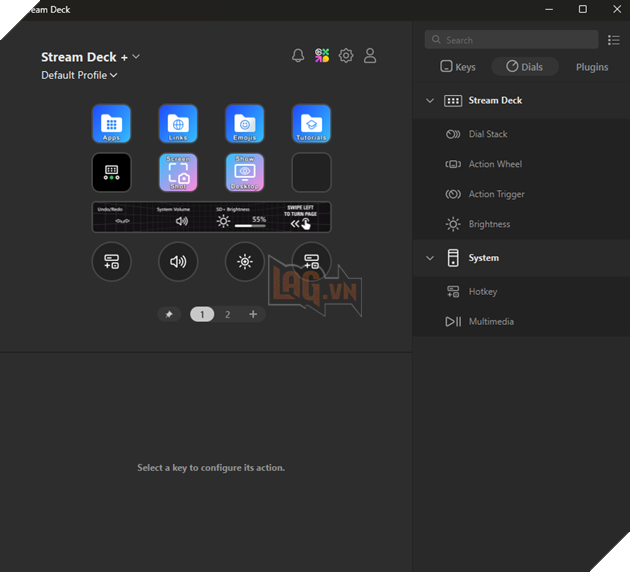Collapse the Stream Deck category

click(430, 100)
